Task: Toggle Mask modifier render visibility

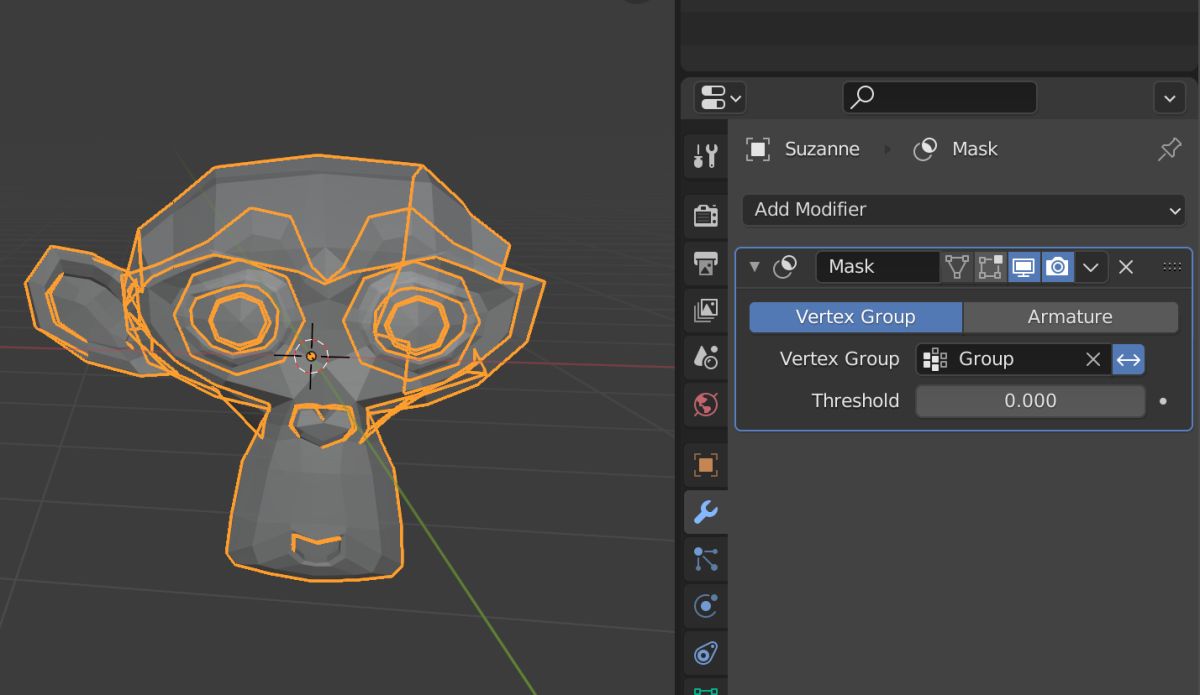Action: 1057,267
